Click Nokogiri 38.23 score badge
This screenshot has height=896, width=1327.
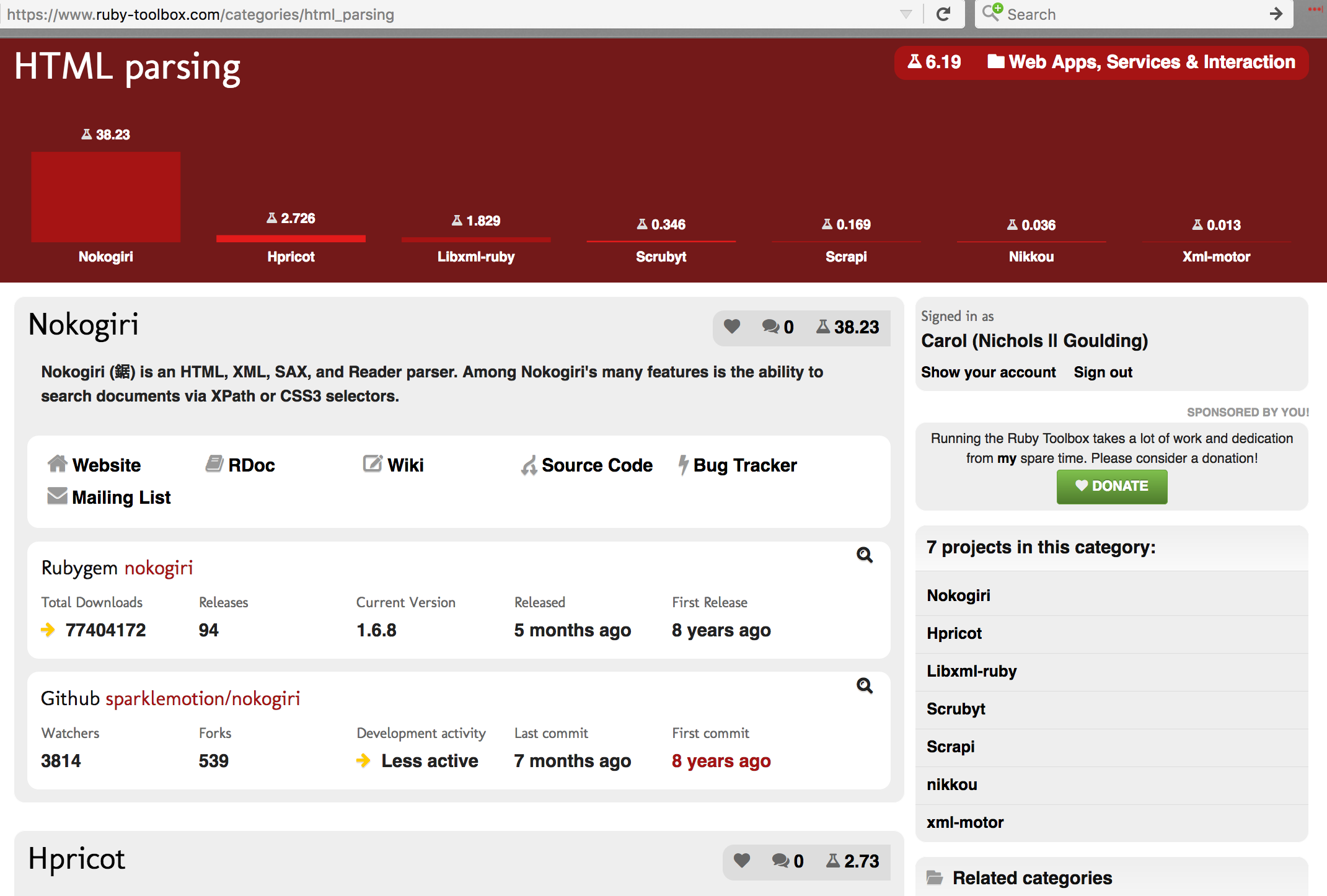pos(847,327)
